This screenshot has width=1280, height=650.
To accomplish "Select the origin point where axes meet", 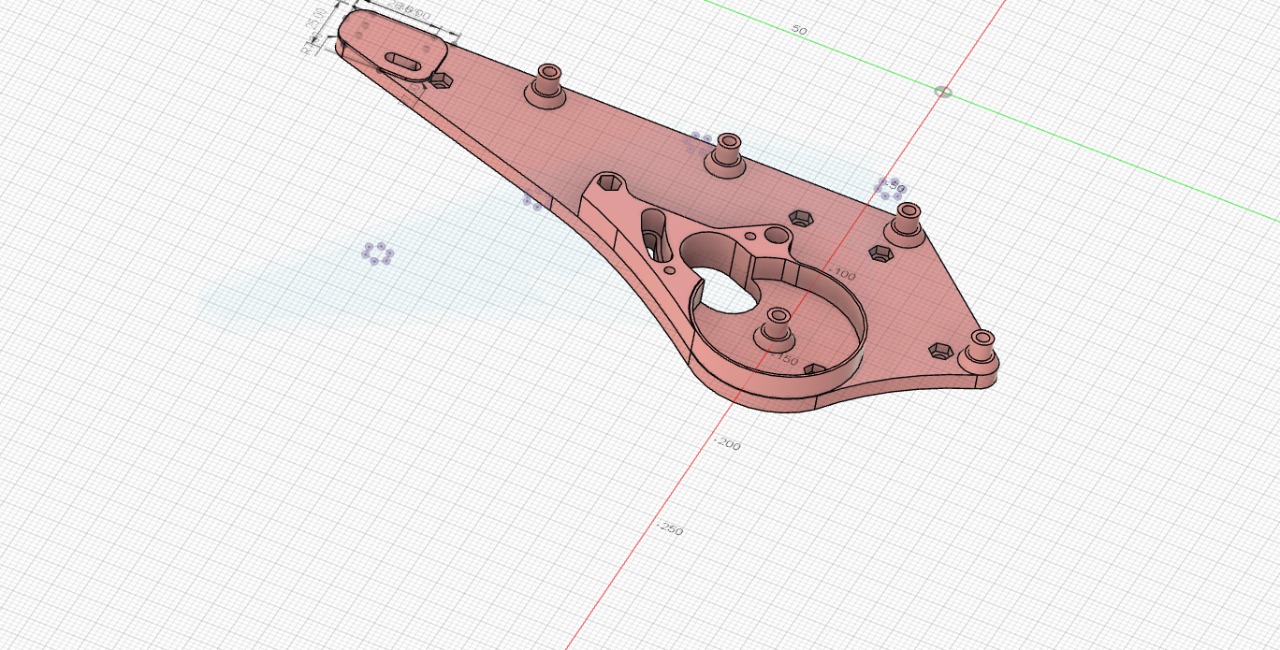I will tap(943, 92).
